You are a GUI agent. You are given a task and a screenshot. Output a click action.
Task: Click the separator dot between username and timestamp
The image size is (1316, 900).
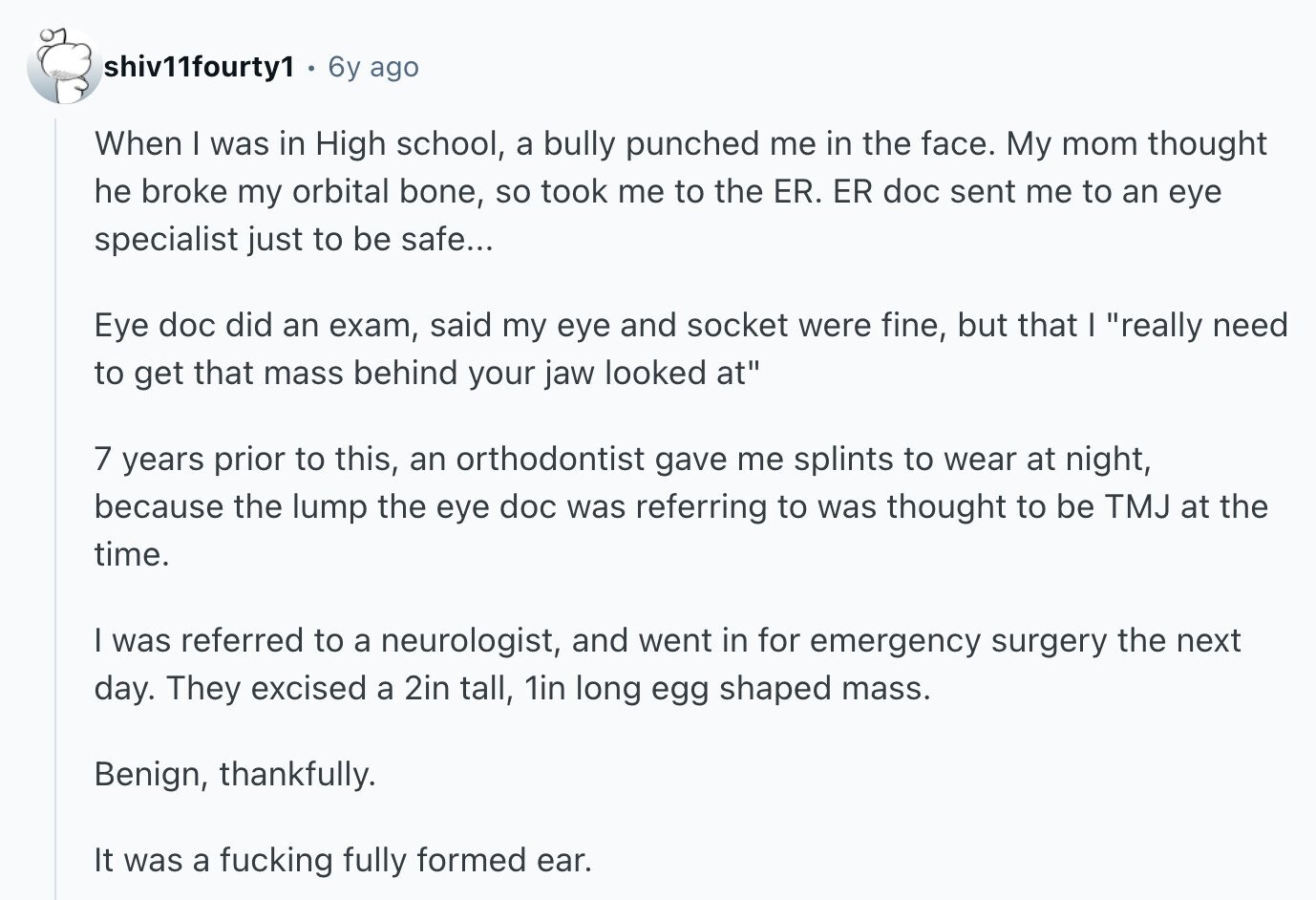(311, 68)
